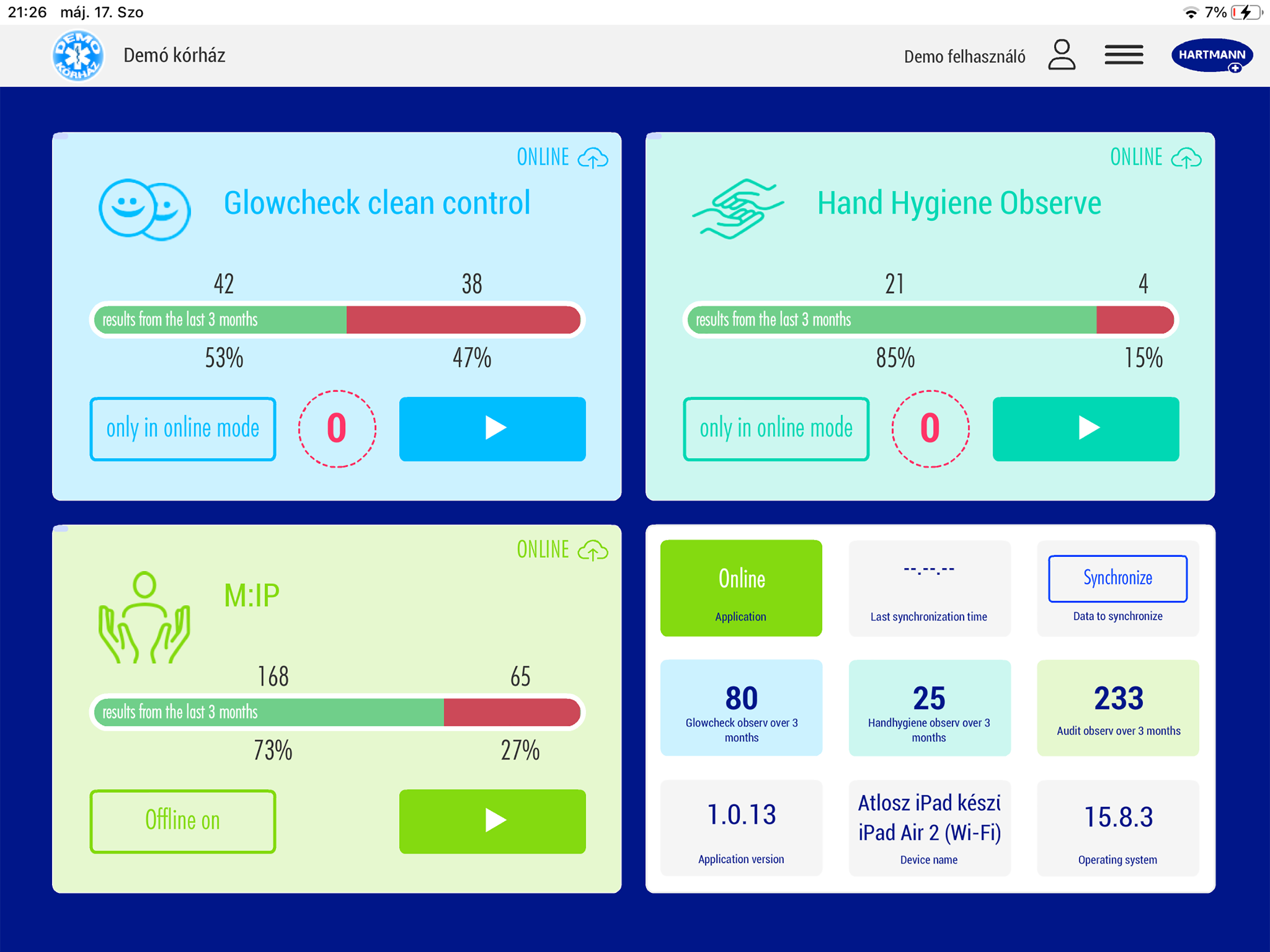This screenshot has width=1270, height=952.
Task: Toggle Hand Hygiene only in online mode button
Action: [776, 428]
